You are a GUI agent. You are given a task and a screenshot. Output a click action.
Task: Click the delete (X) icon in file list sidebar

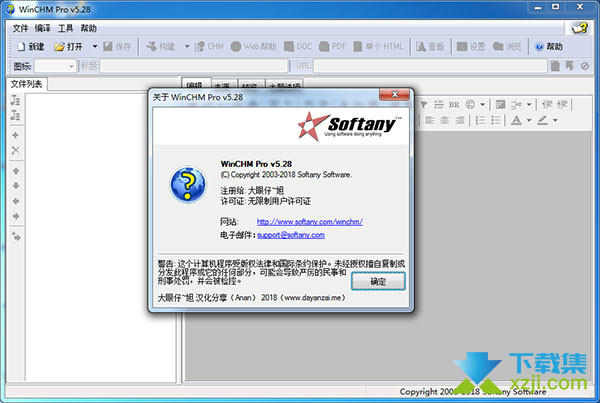tap(16, 150)
